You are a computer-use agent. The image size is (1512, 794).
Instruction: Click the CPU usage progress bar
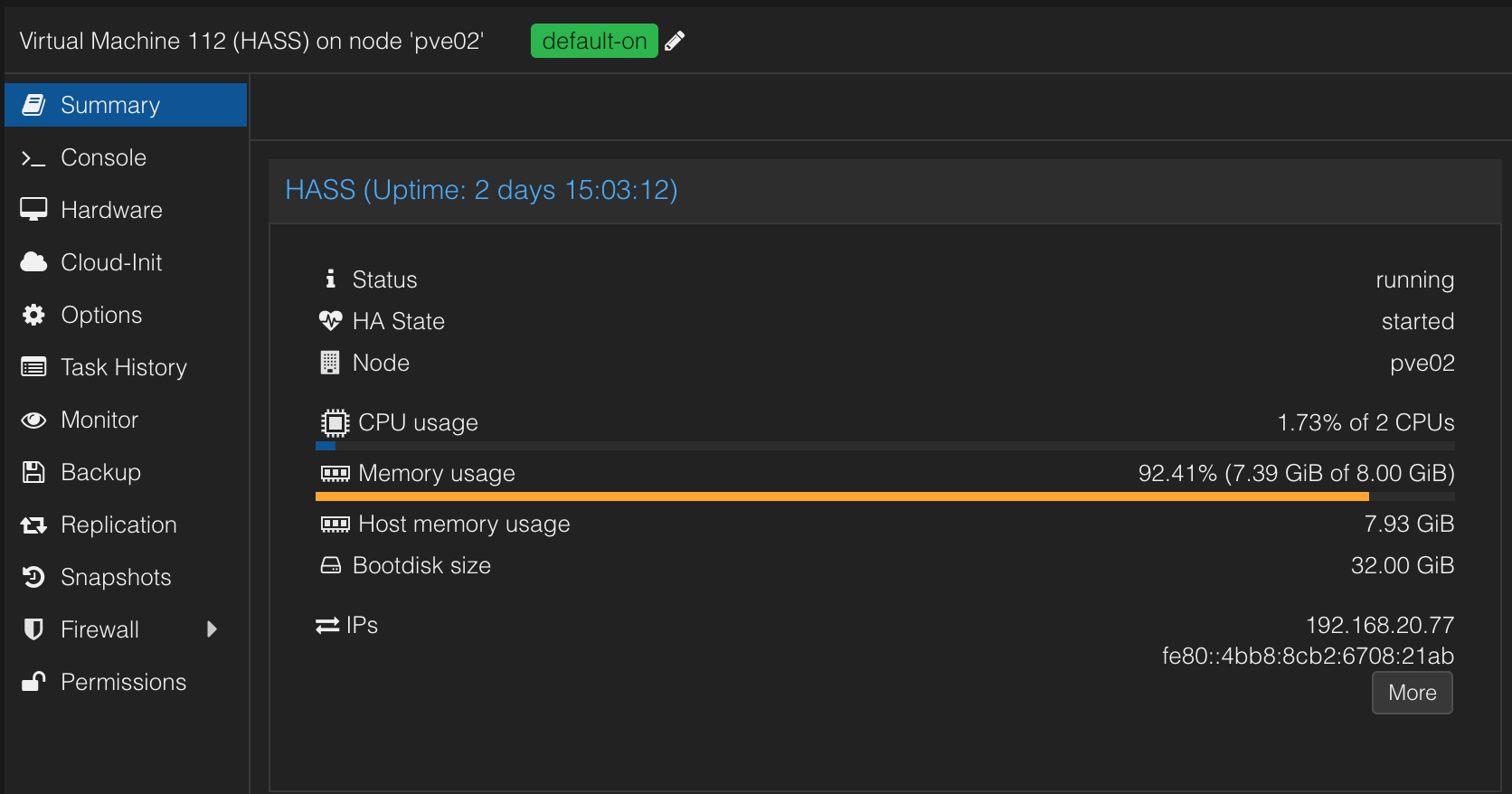click(x=885, y=446)
